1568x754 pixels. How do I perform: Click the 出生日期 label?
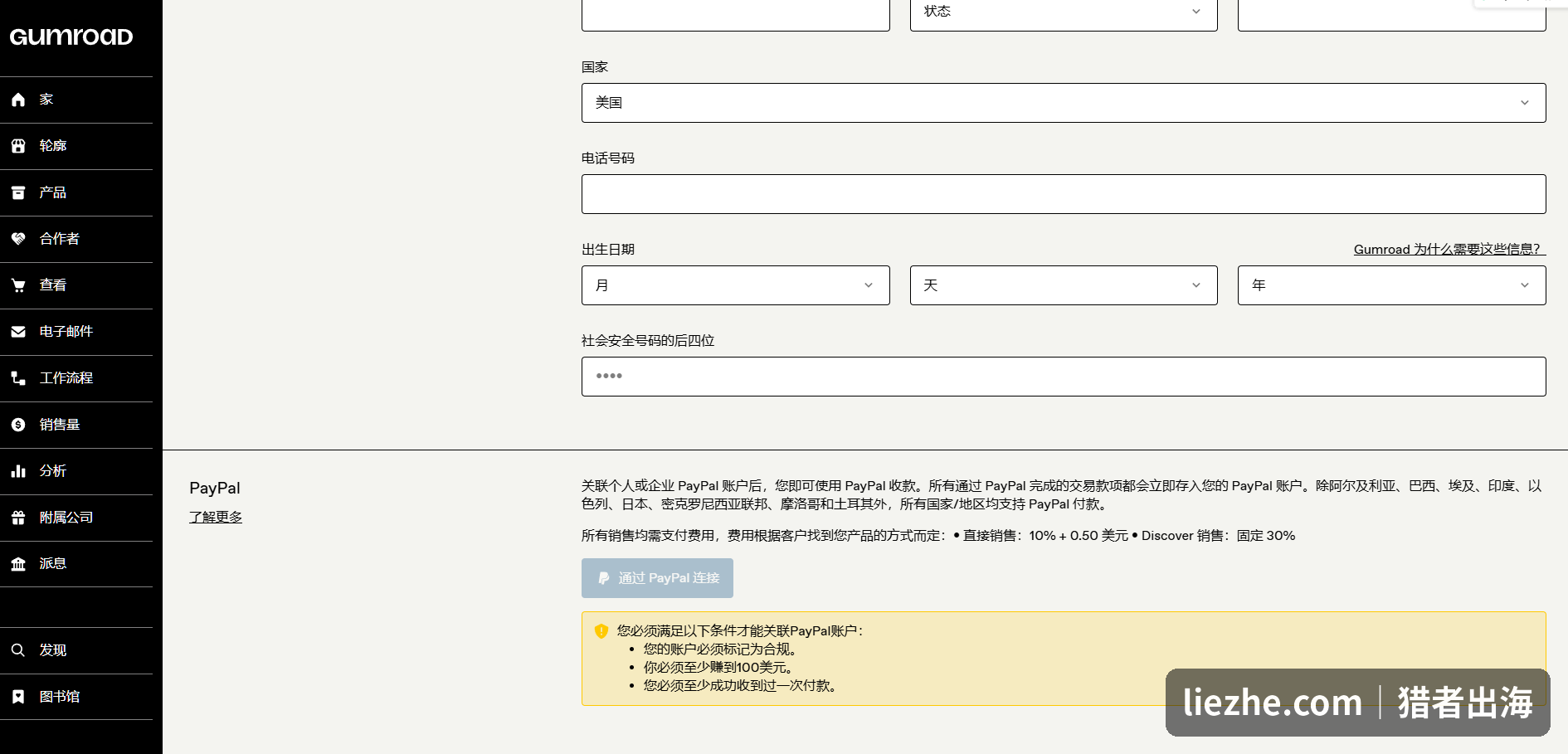tap(608, 250)
